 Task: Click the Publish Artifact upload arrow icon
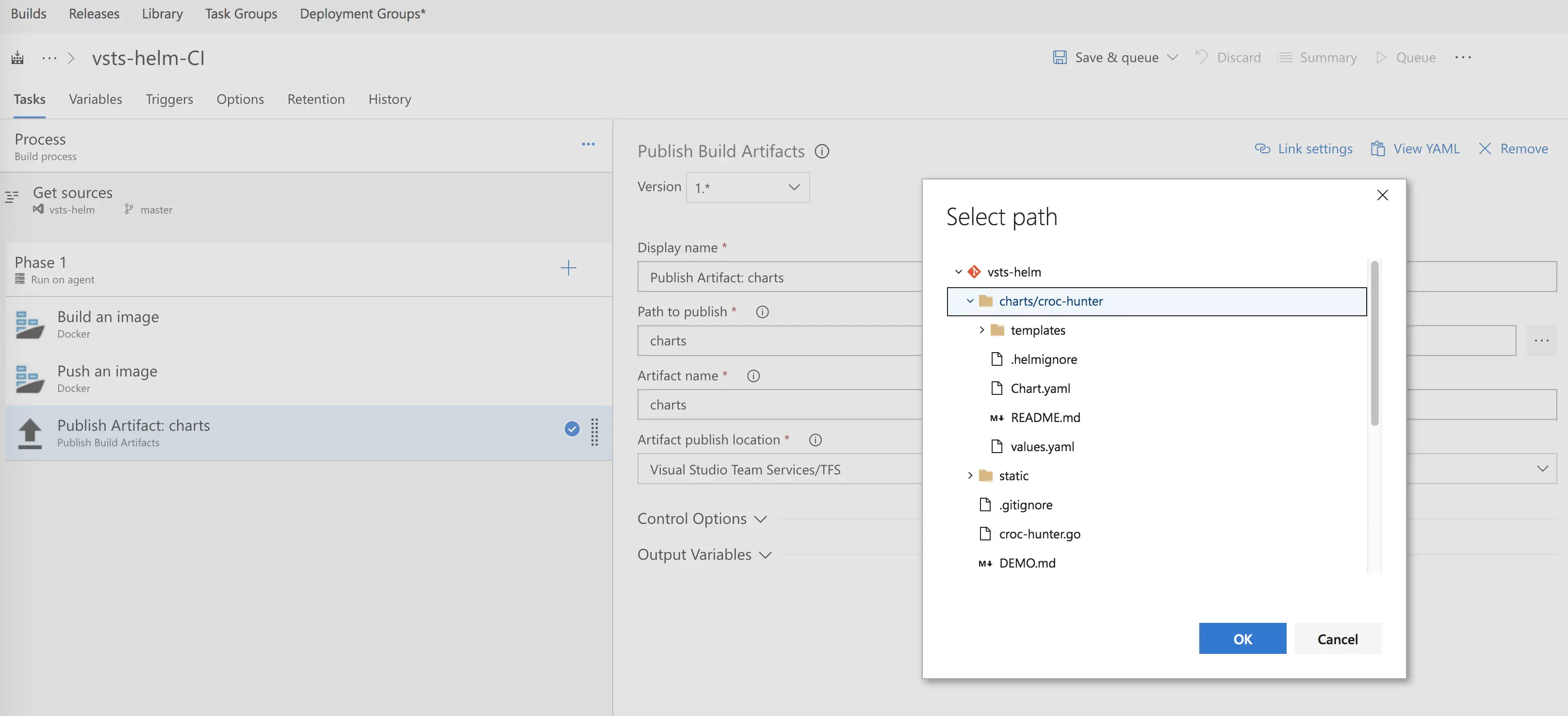30,433
